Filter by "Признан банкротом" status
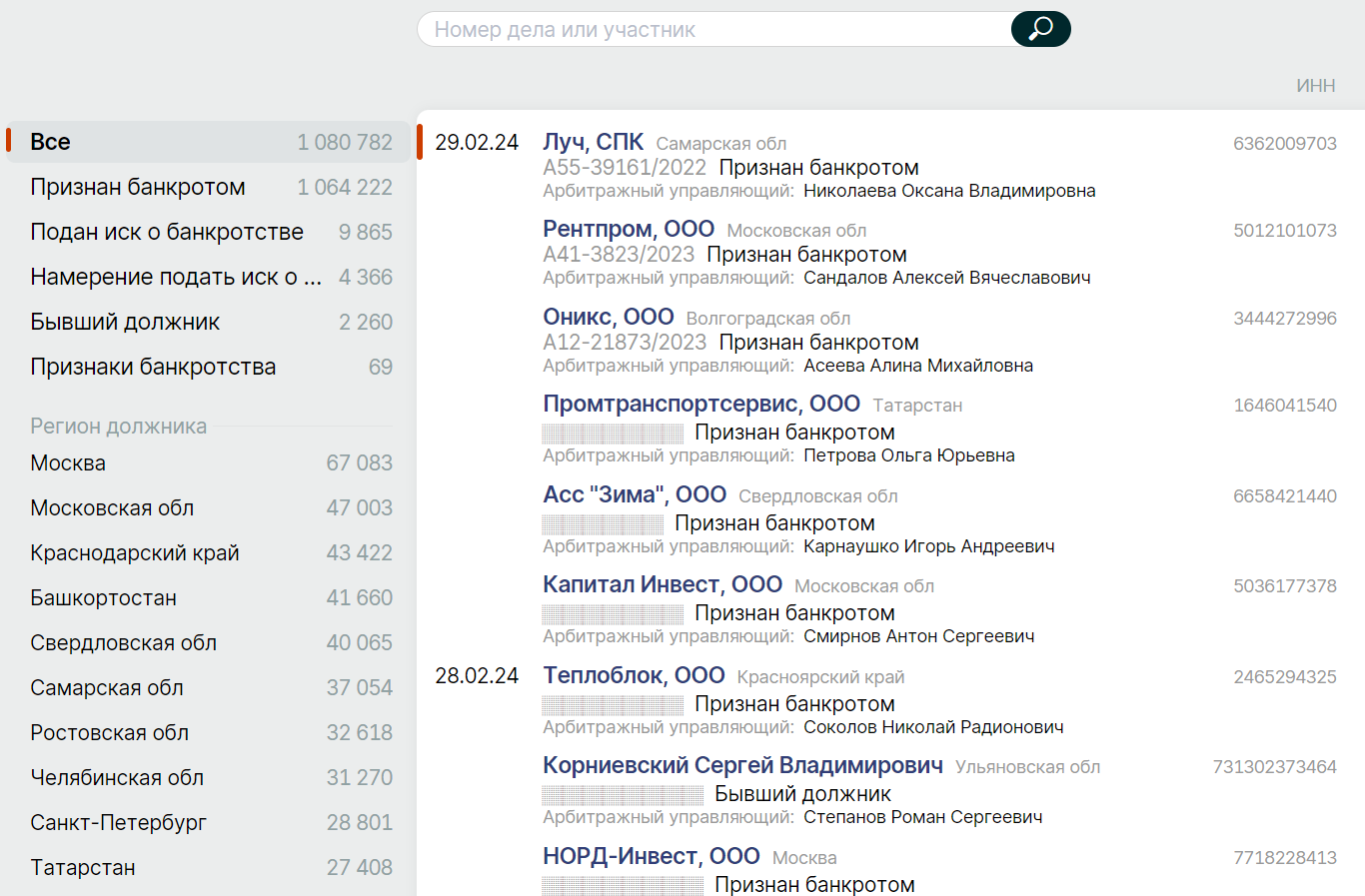The width and height of the screenshot is (1365, 896). 138,187
